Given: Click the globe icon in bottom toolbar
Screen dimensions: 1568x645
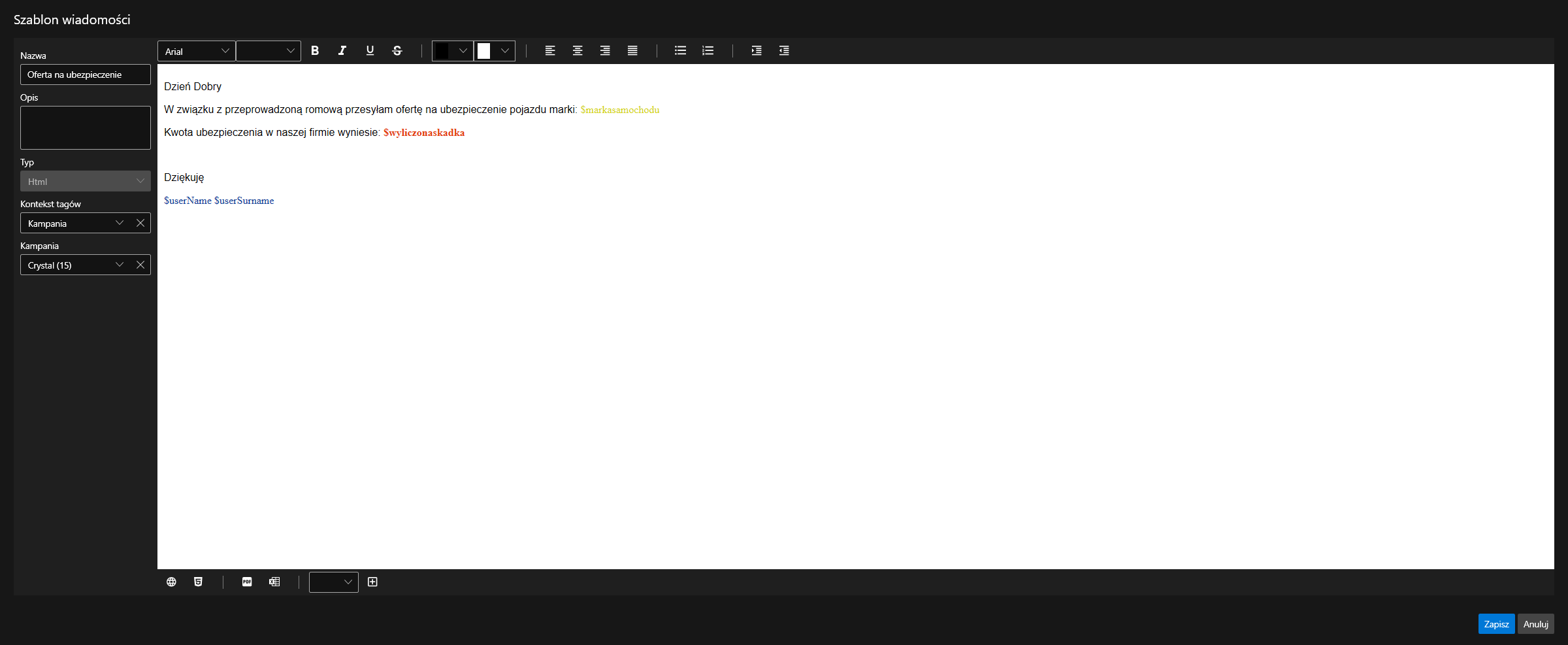Looking at the screenshot, I should click(x=171, y=582).
